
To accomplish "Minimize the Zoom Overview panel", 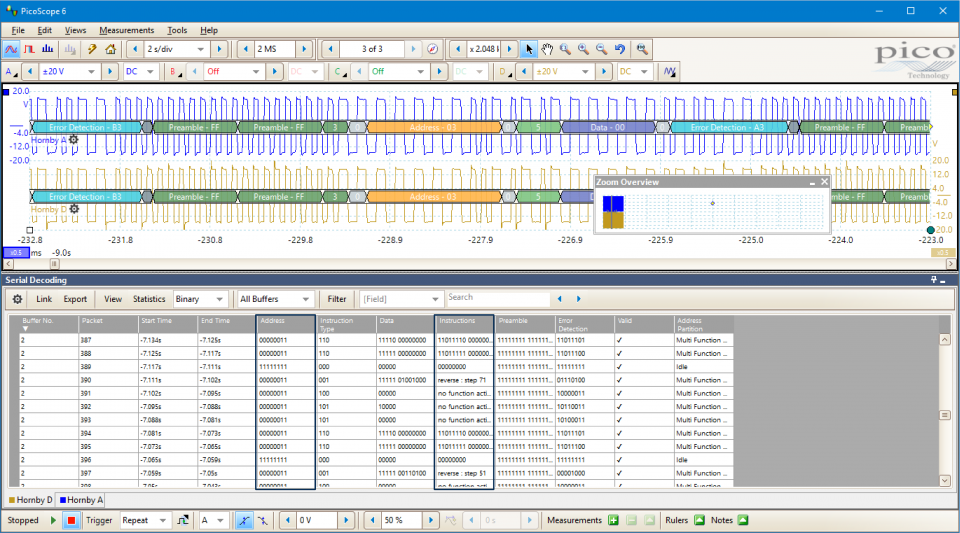I will 812,182.
